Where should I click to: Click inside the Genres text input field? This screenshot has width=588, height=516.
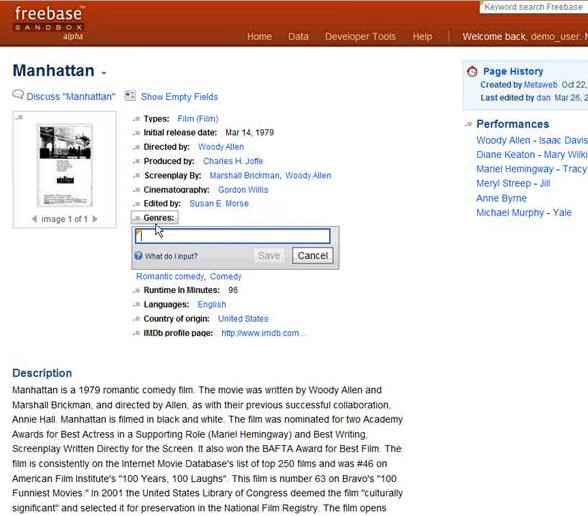[x=232, y=236]
